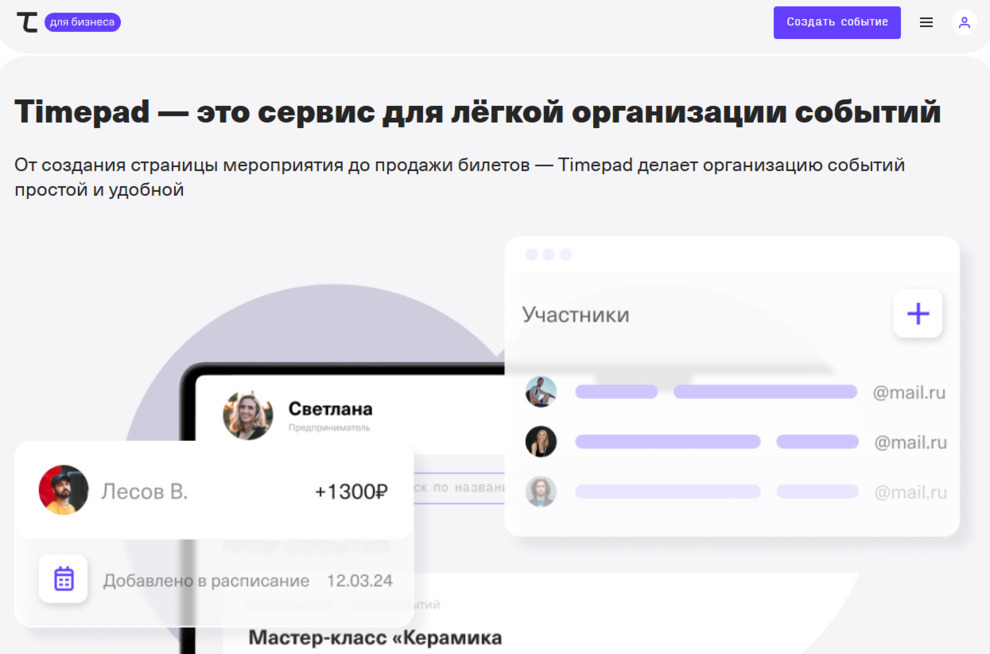Click the first @mail.ru email label
This screenshot has width=990, height=654.
tap(910, 392)
